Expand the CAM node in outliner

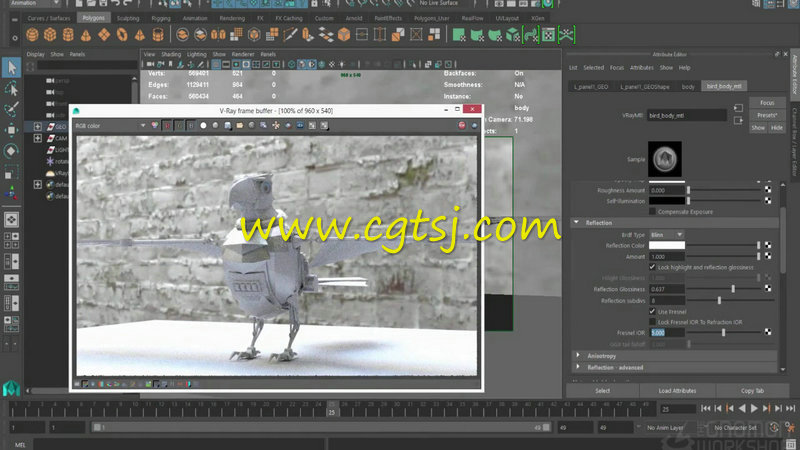point(38,138)
